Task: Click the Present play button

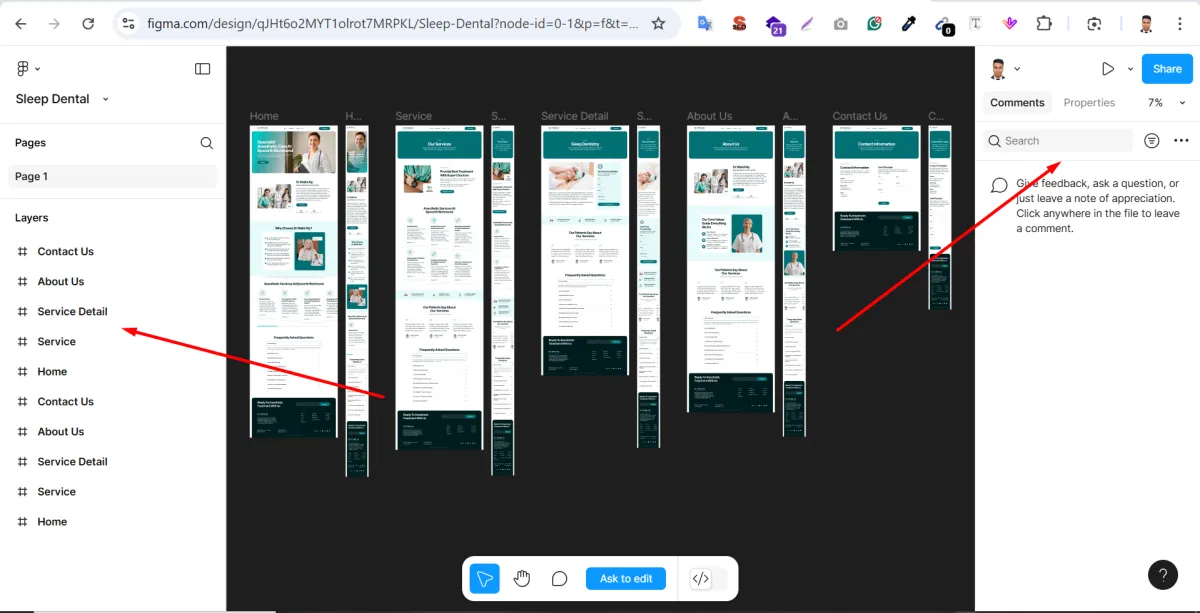Action: coord(1108,69)
